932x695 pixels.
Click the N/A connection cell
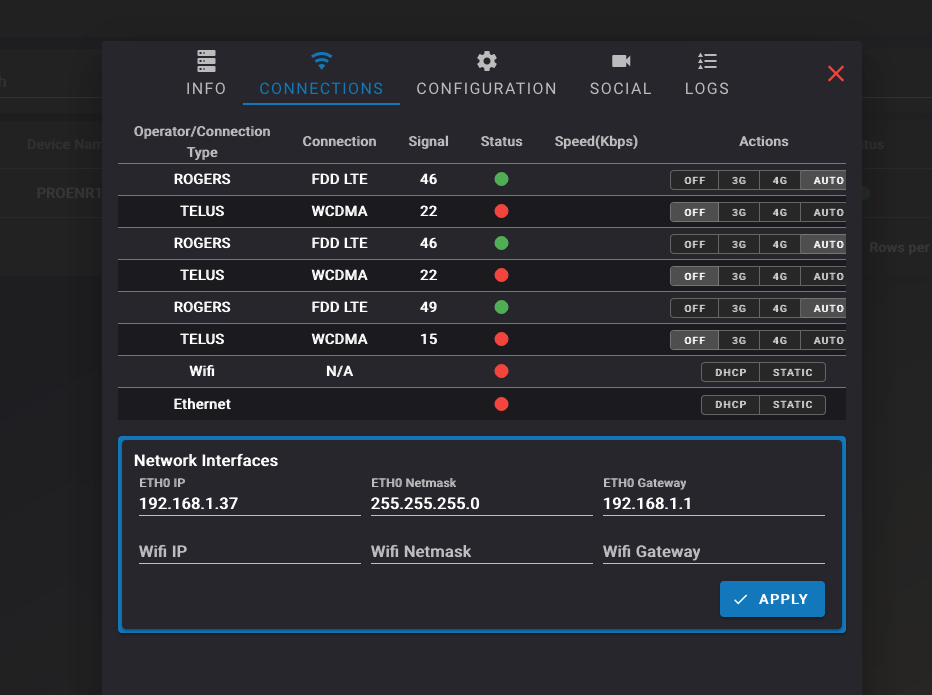[x=339, y=372]
